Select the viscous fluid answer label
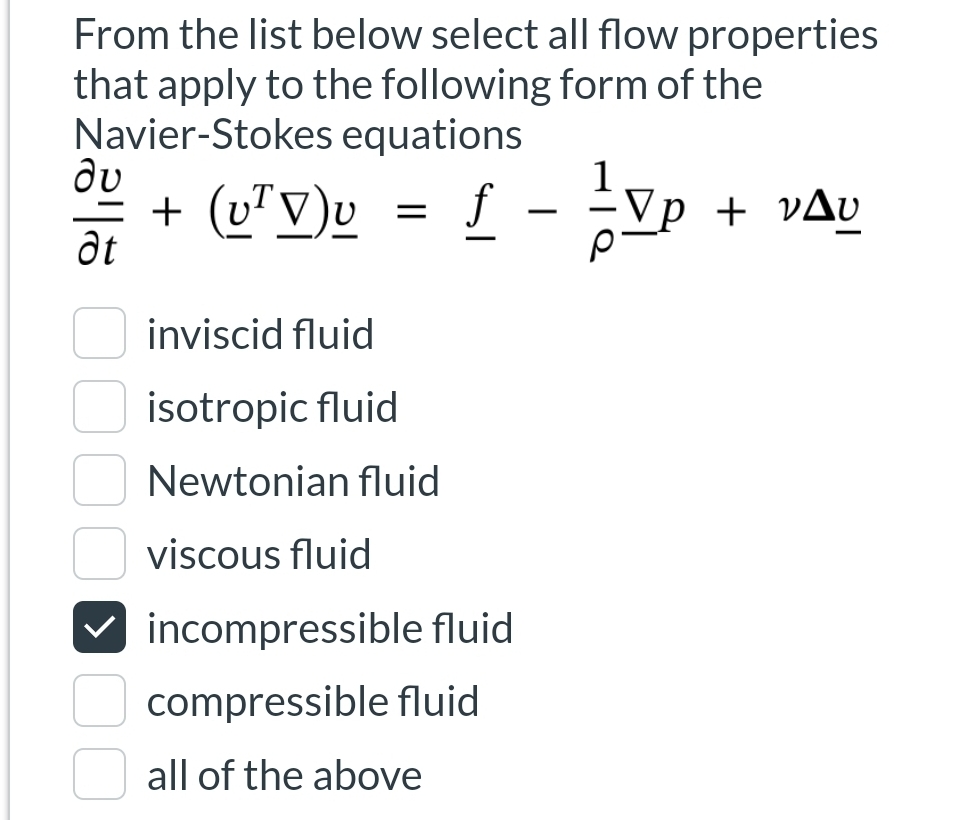The width and height of the screenshot is (954, 820). pyautogui.click(x=258, y=554)
